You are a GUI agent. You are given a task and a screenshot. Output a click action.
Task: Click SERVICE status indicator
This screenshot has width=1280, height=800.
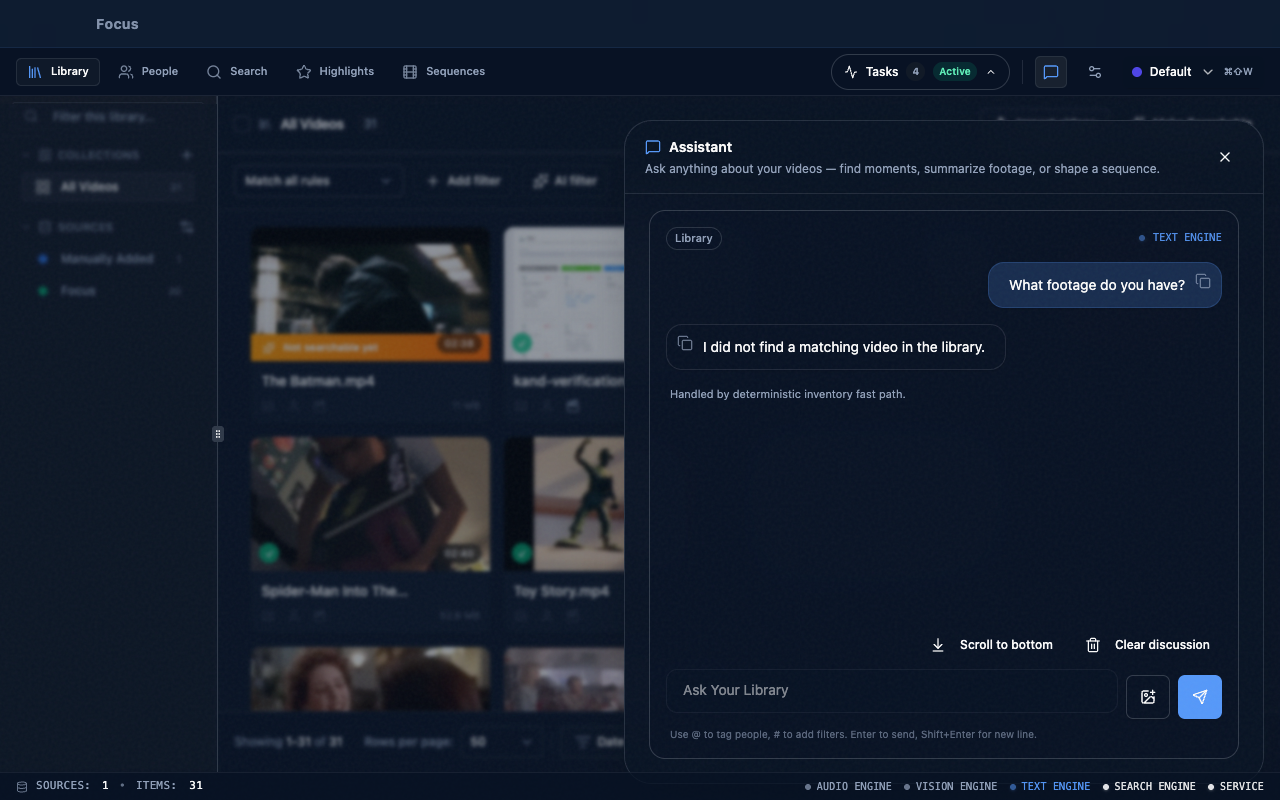pos(1236,787)
